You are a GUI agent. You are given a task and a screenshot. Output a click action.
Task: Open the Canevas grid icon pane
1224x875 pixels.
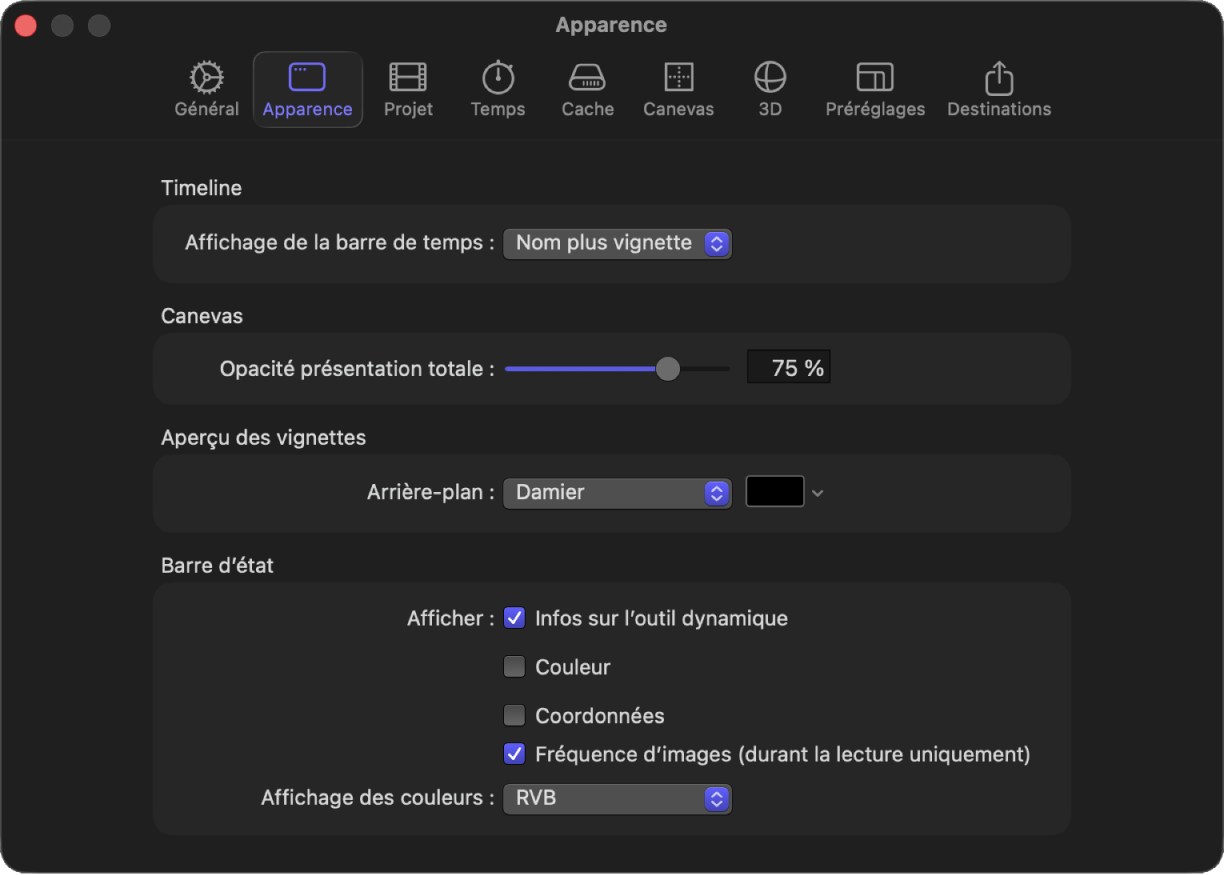[679, 77]
